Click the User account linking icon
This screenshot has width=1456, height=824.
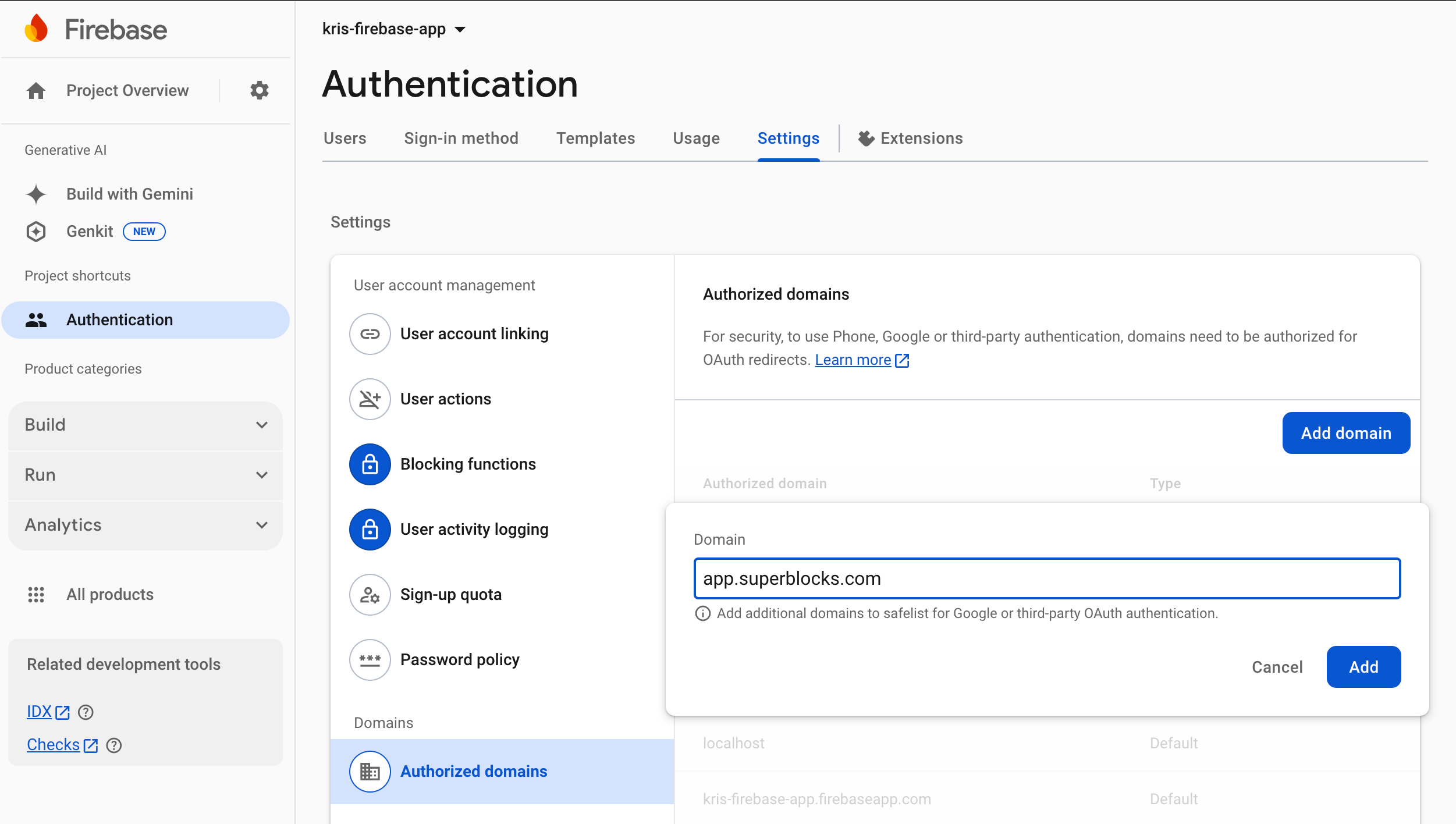pos(370,332)
